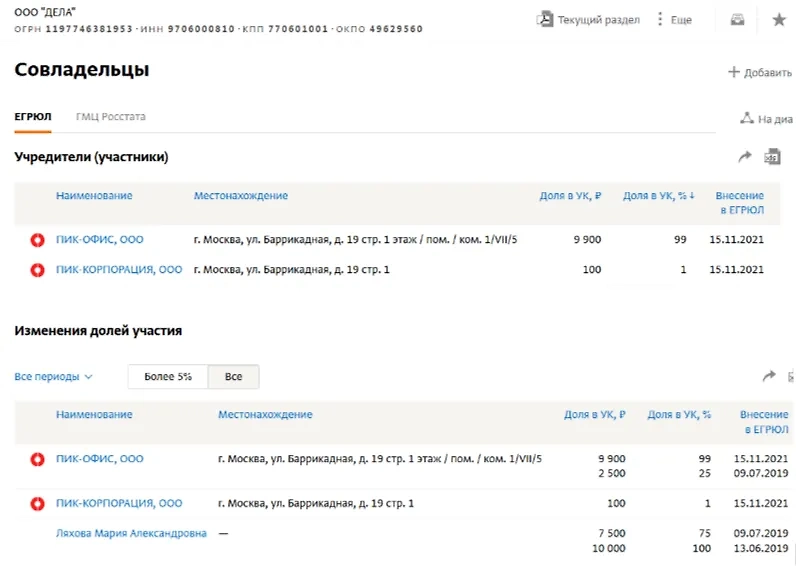Open the diagram view icon

[765, 118]
